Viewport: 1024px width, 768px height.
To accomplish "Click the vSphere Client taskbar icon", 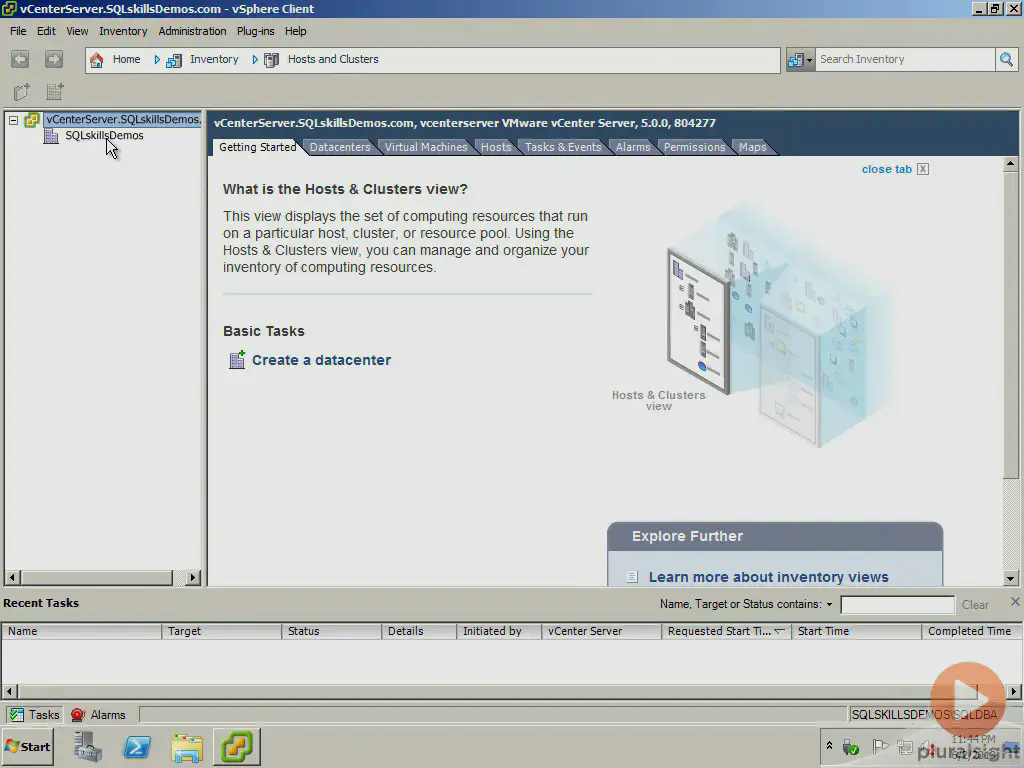I will [236, 746].
